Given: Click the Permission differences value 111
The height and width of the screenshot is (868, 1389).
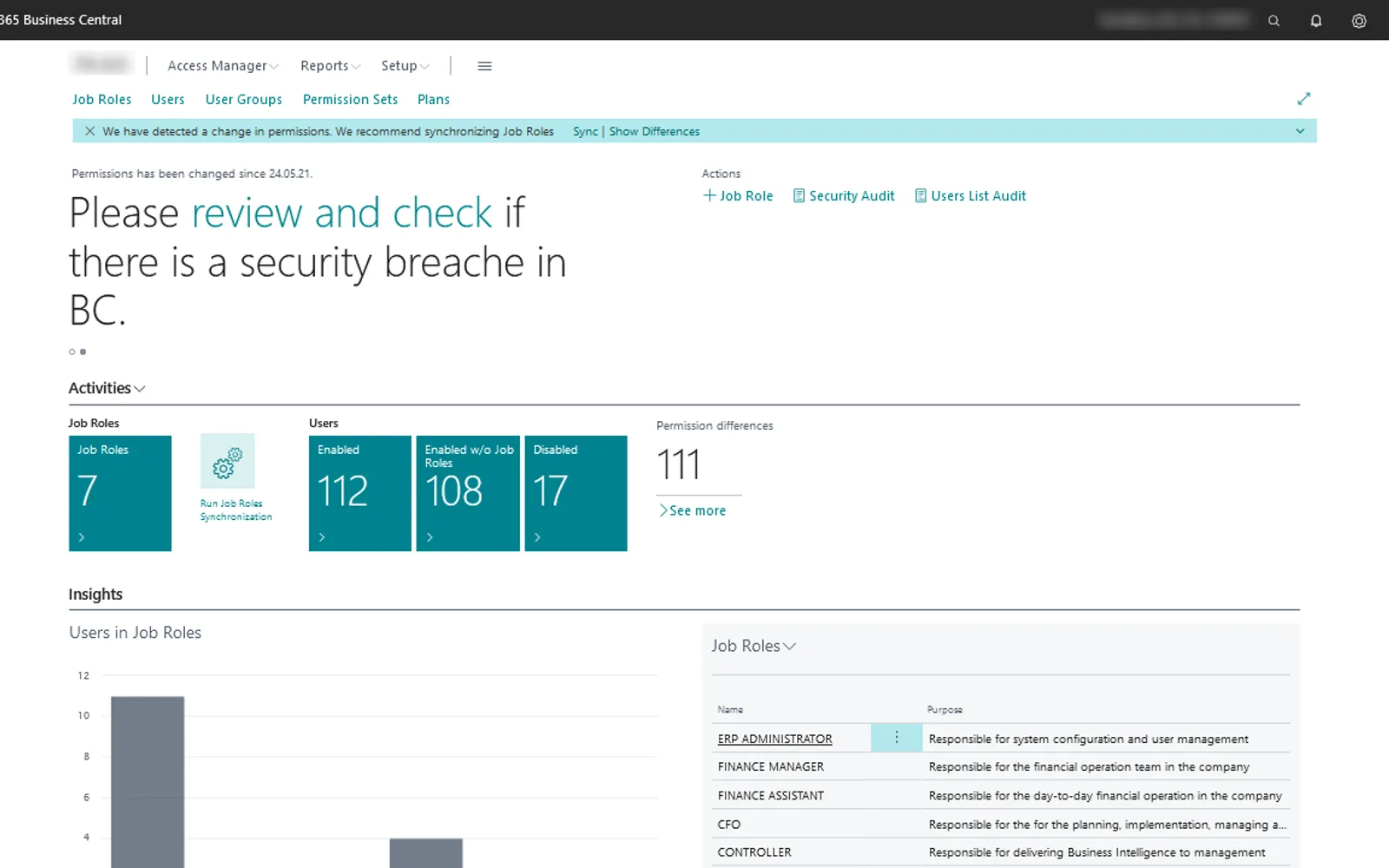Looking at the screenshot, I should coord(679,464).
